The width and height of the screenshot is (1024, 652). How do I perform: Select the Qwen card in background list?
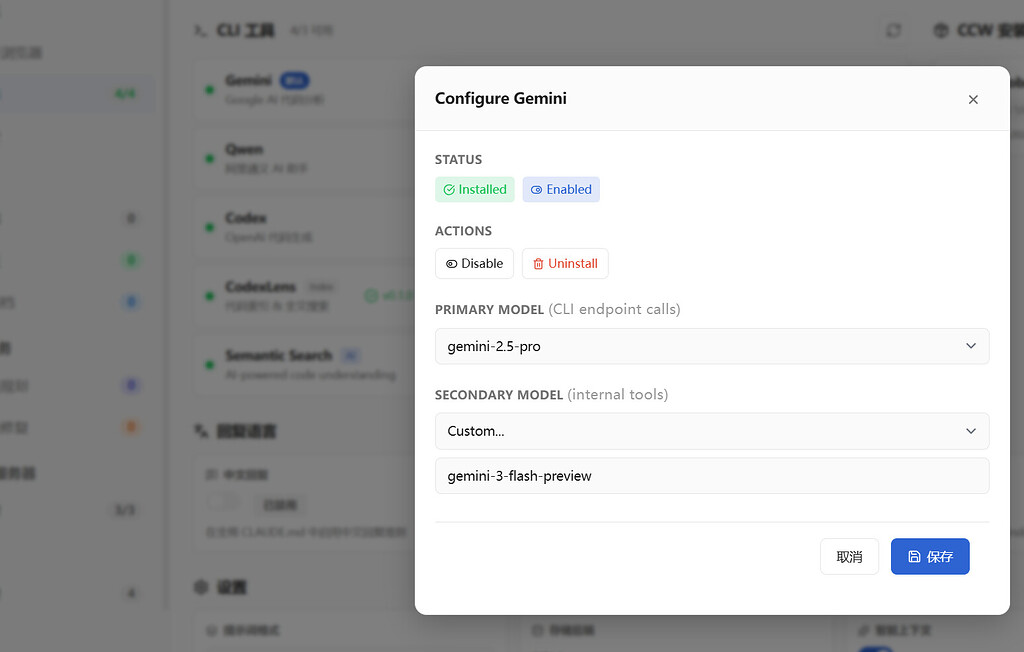pos(304,158)
